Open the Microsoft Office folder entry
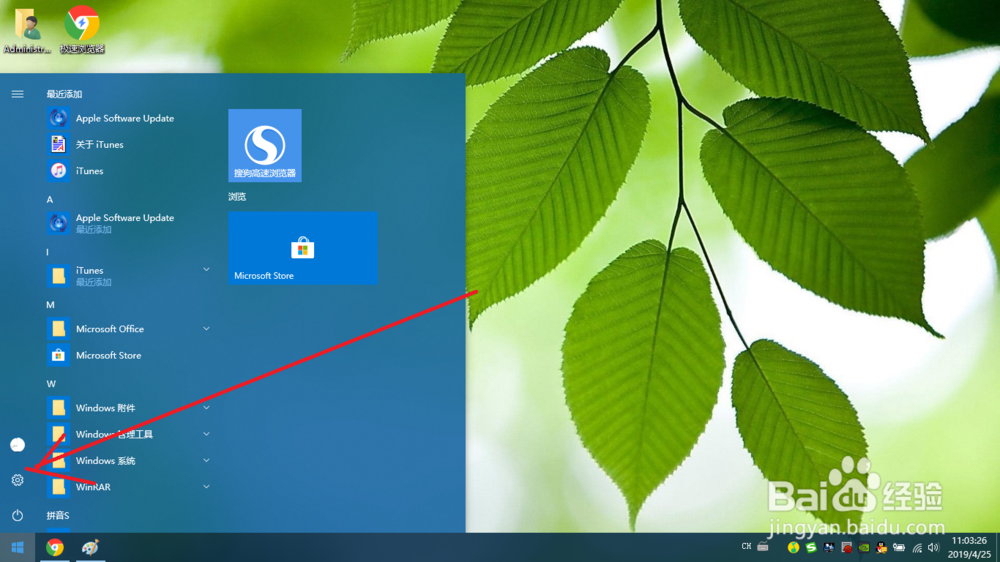The image size is (1000, 562). 128,329
